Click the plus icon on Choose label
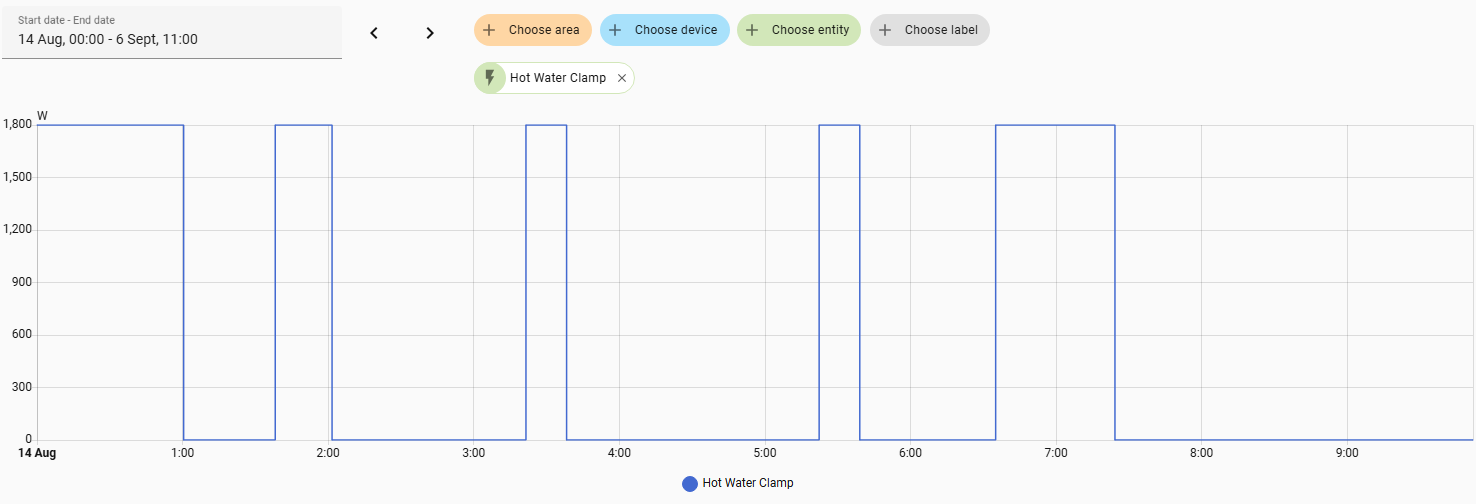Viewport: 1476px width, 504px height. pos(885,30)
